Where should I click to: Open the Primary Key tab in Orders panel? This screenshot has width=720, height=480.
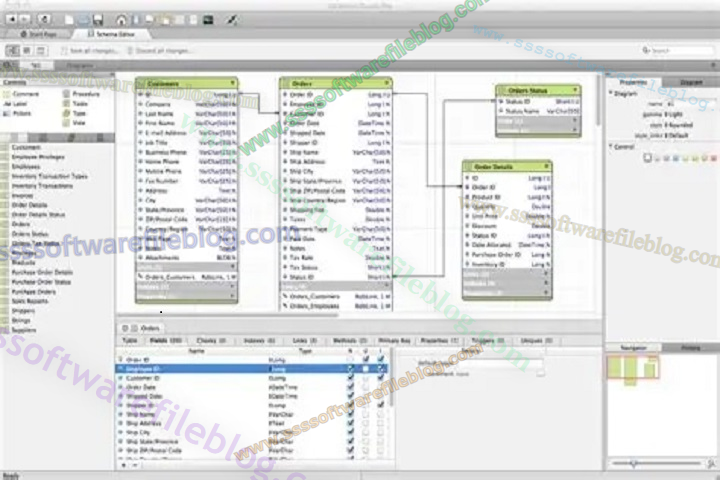pyautogui.click(x=394, y=340)
